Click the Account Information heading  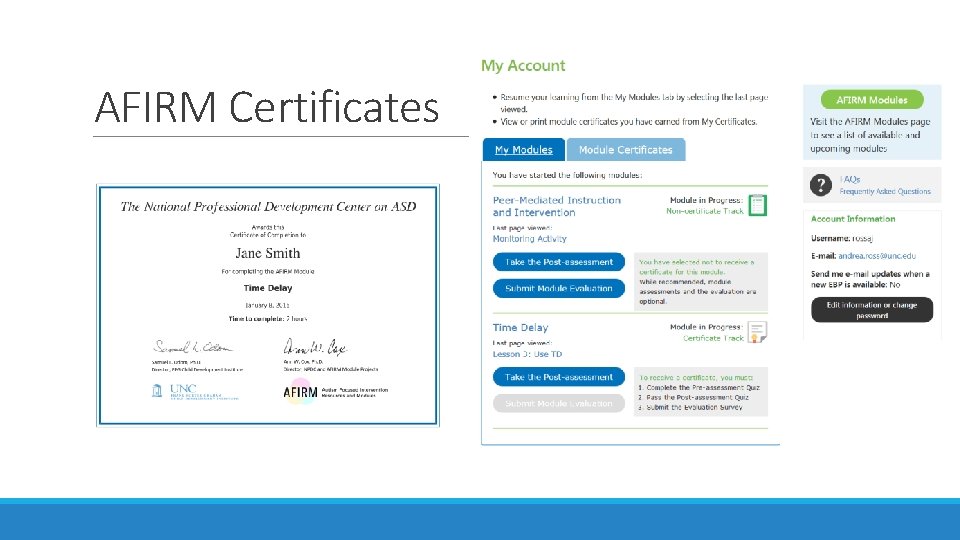click(x=853, y=219)
